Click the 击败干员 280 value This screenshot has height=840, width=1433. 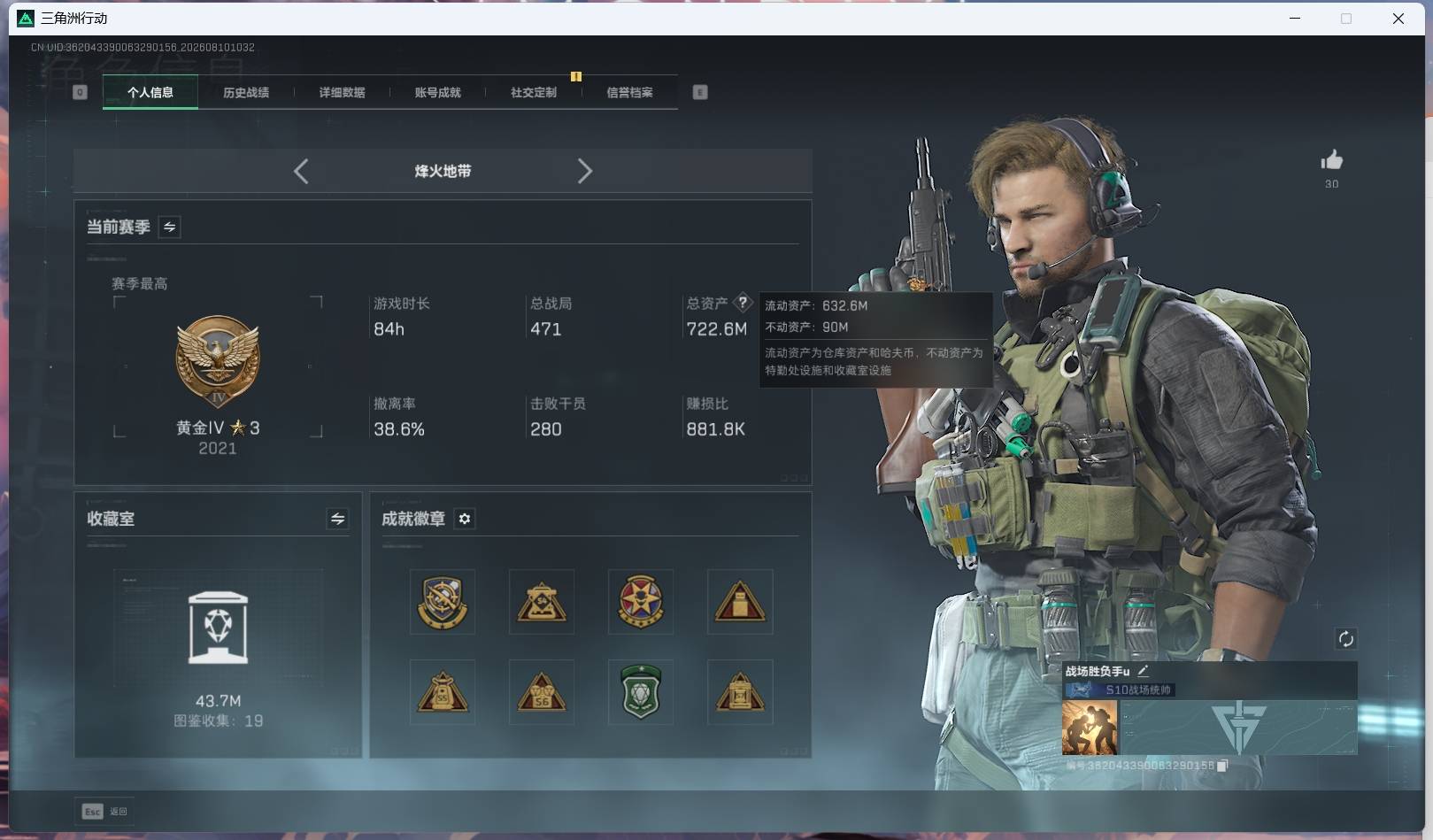(x=545, y=429)
